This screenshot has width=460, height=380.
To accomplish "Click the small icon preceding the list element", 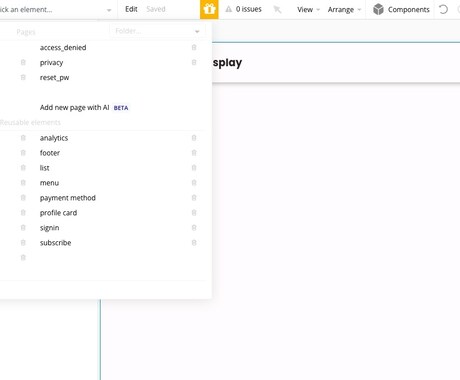I will [23, 168].
